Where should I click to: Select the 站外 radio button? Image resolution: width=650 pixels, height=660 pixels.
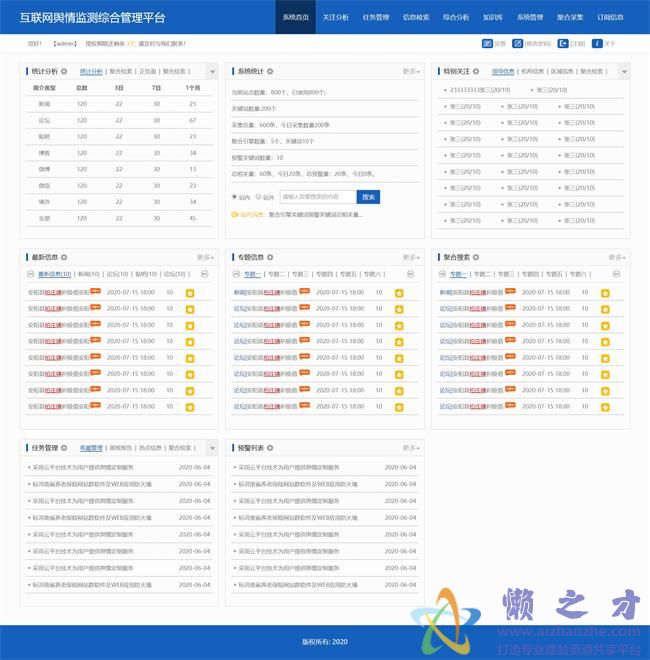(x=259, y=197)
